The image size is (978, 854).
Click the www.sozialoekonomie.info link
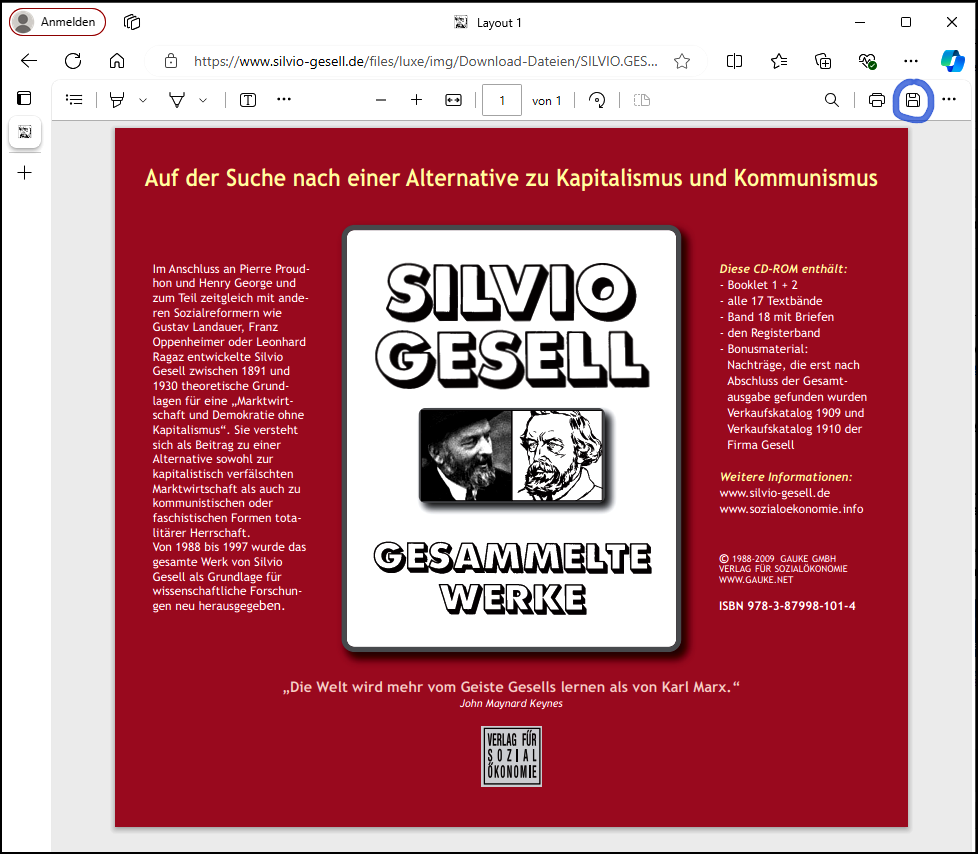click(792, 509)
